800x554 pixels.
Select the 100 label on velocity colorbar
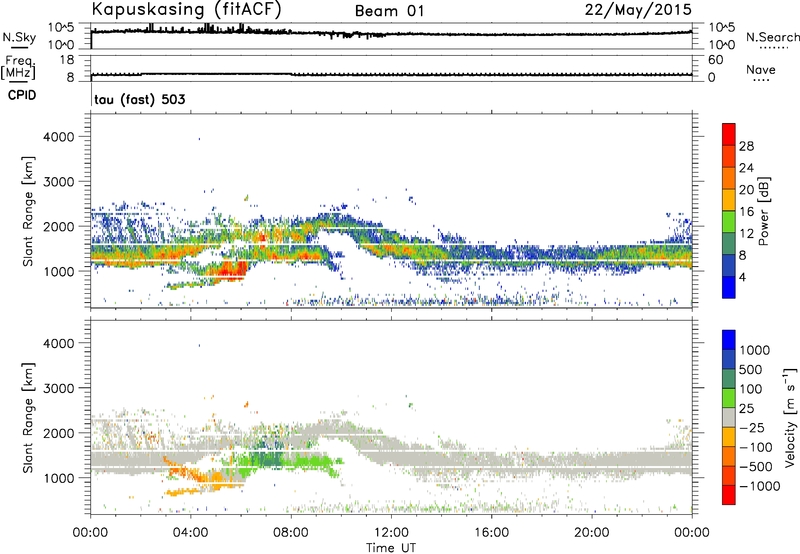pos(751,389)
